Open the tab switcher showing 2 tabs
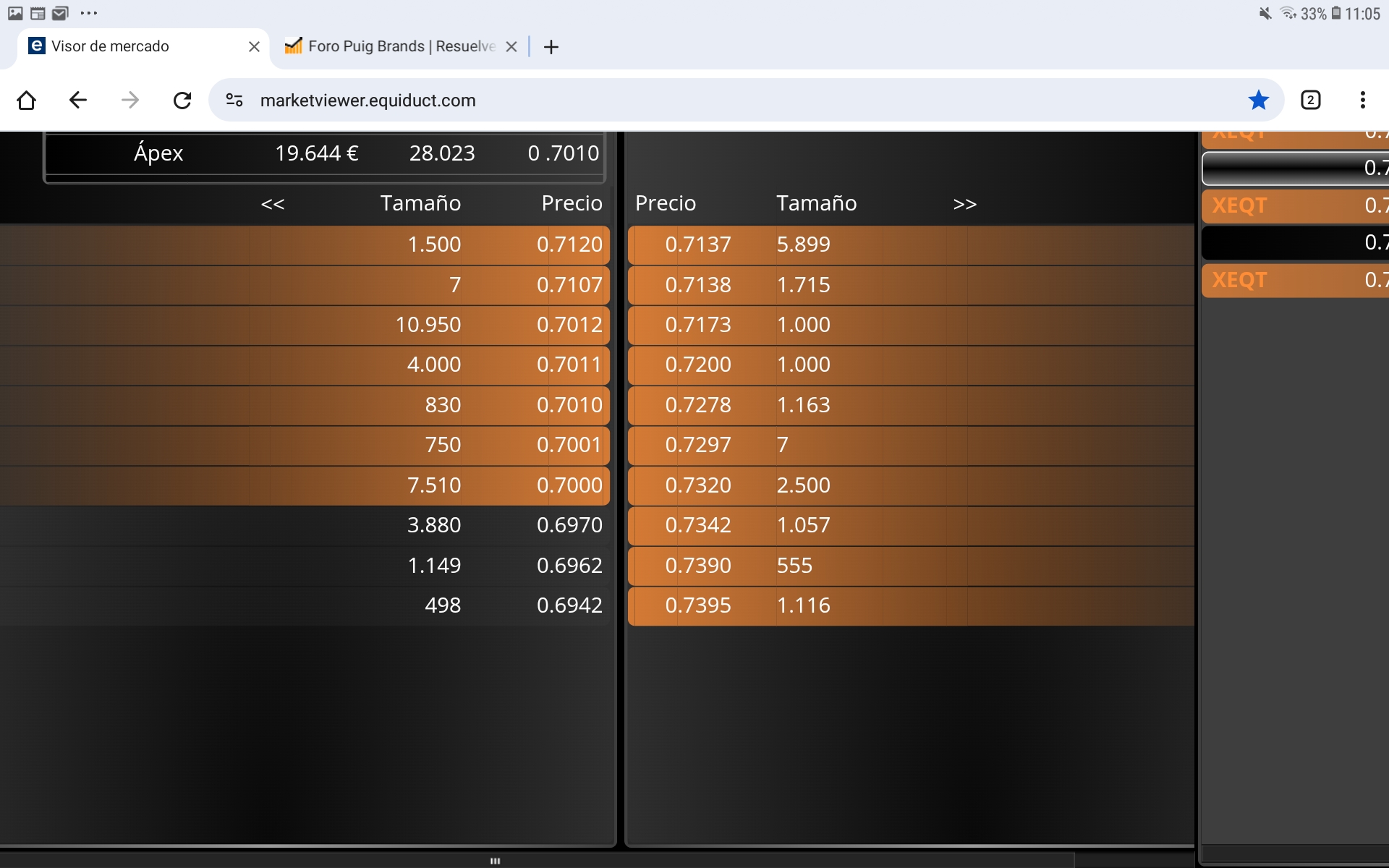The height and width of the screenshot is (868, 1389). point(1310,100)
